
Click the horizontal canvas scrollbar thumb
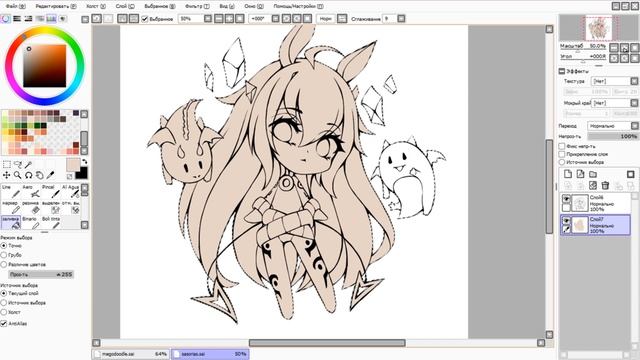327,343
